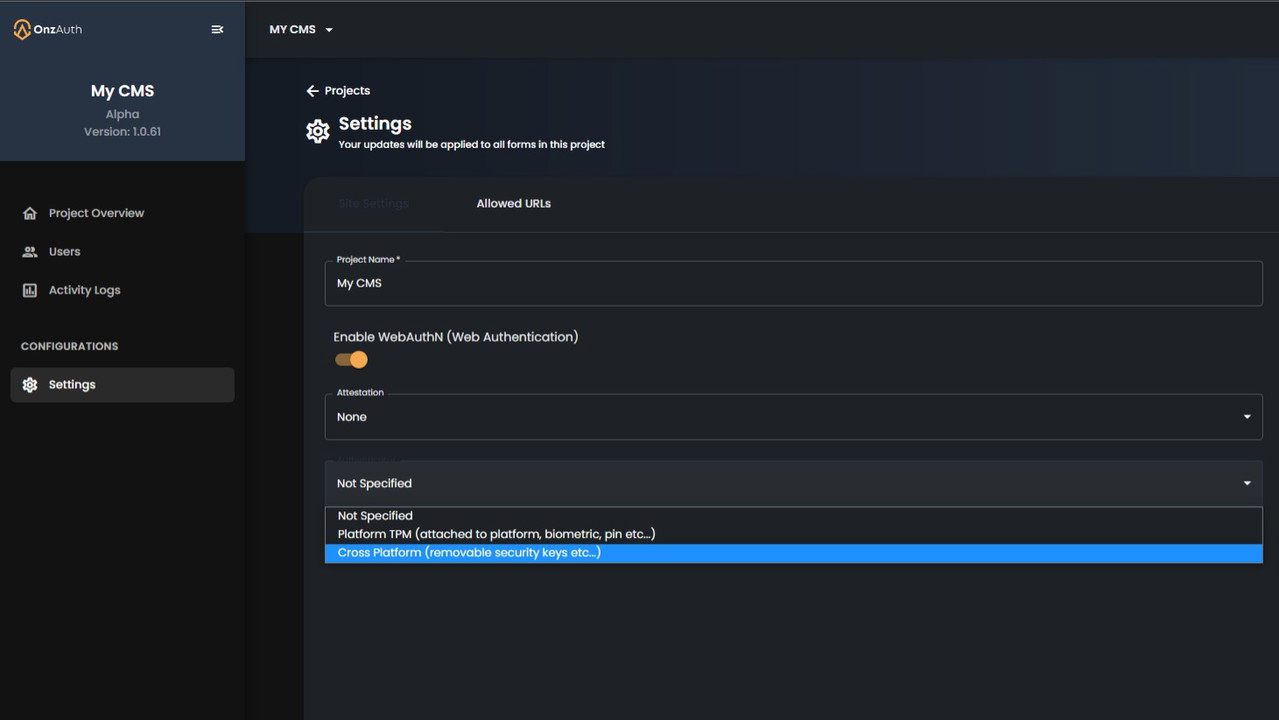1279x720 pixels.
Task: Click the Project Overview home icon
Action: pyautogui.click(x=30, y=213)
